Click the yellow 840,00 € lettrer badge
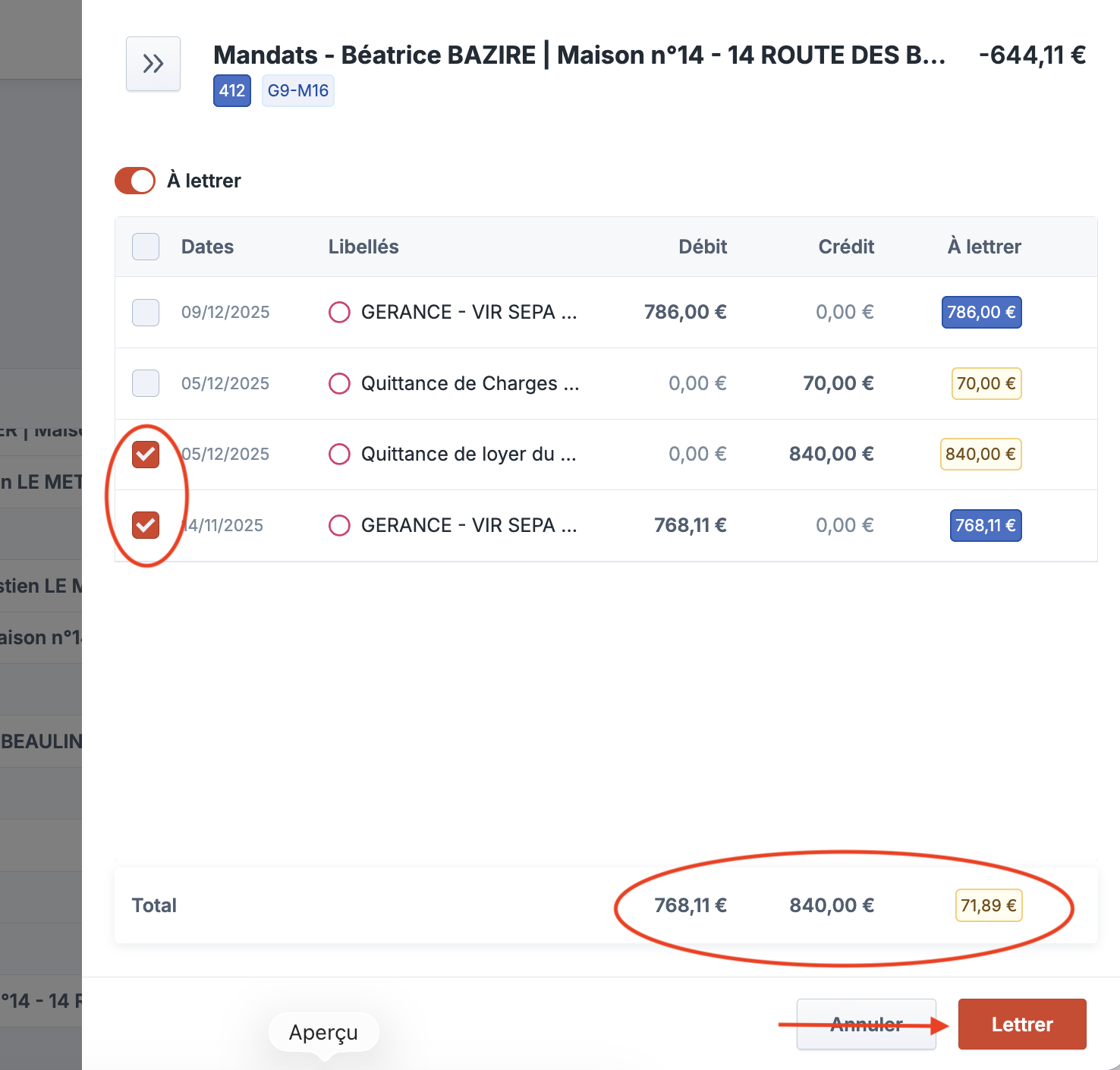Viewport: 1120px width, 1070px height. click(x=980, y=455)
